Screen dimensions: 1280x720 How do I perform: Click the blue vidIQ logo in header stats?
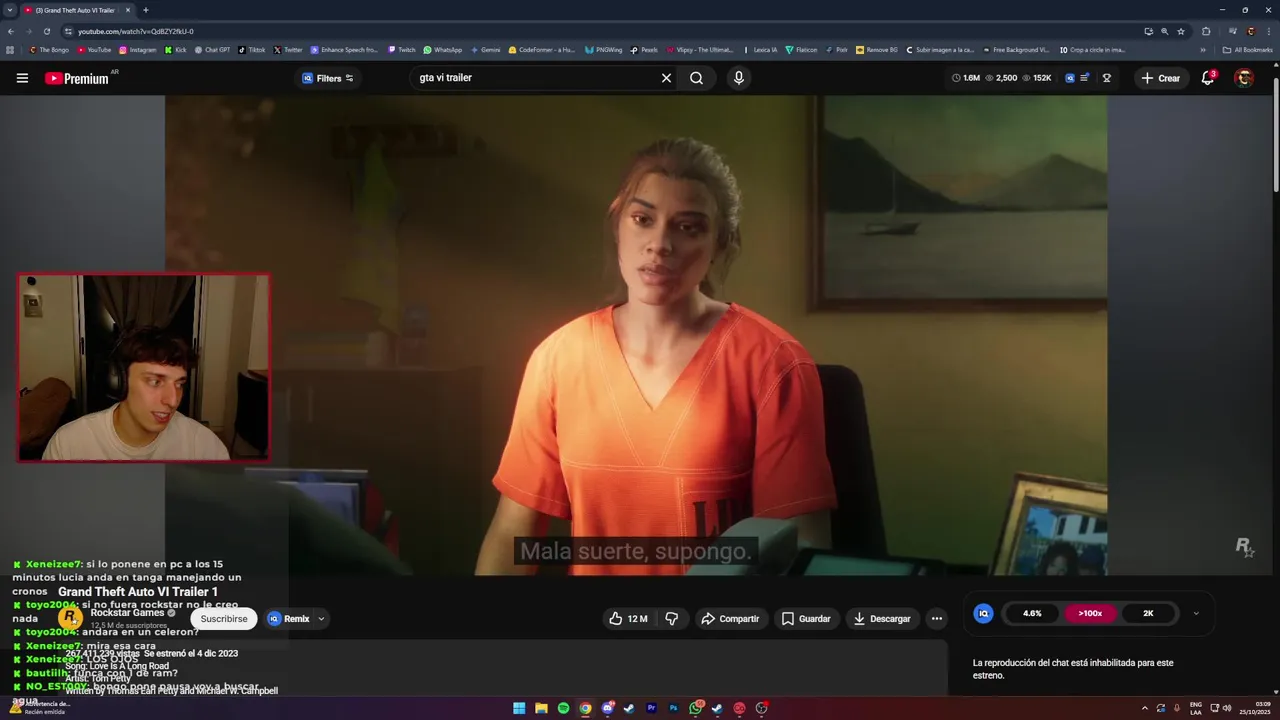[x=1069, y=78]
